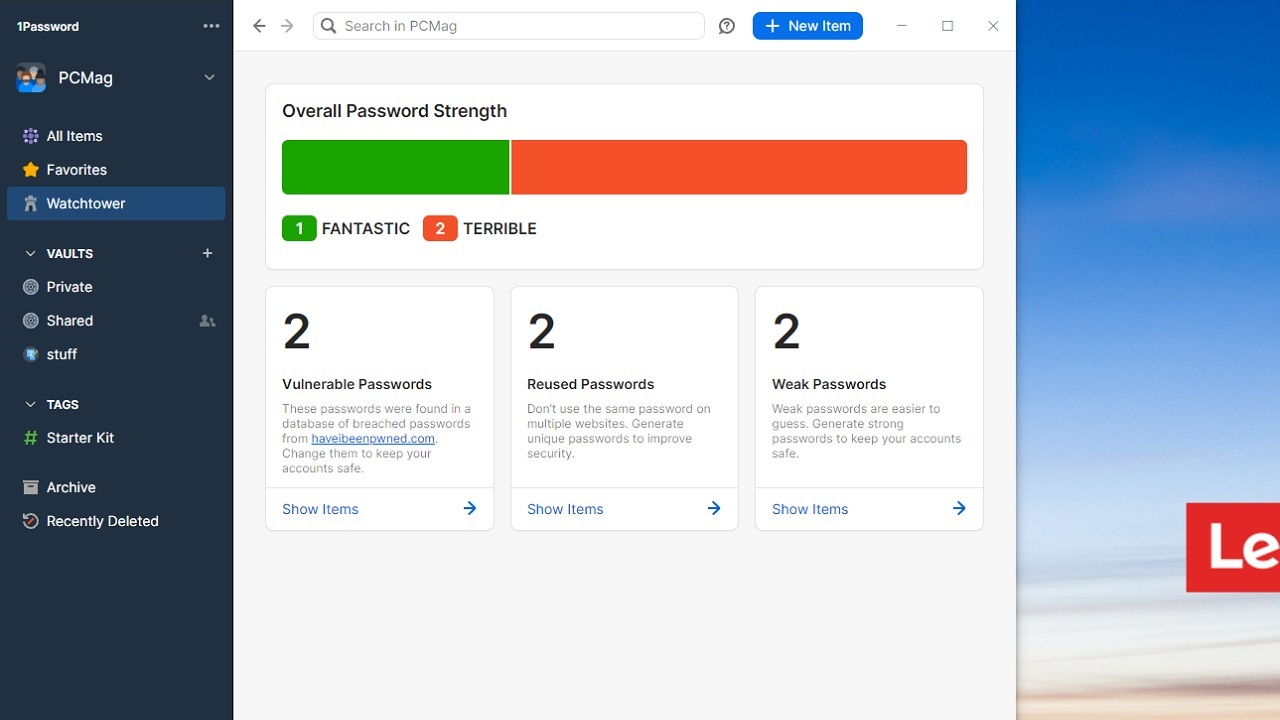
Task: Click the New Item button
Action: [x=808, y=26]
